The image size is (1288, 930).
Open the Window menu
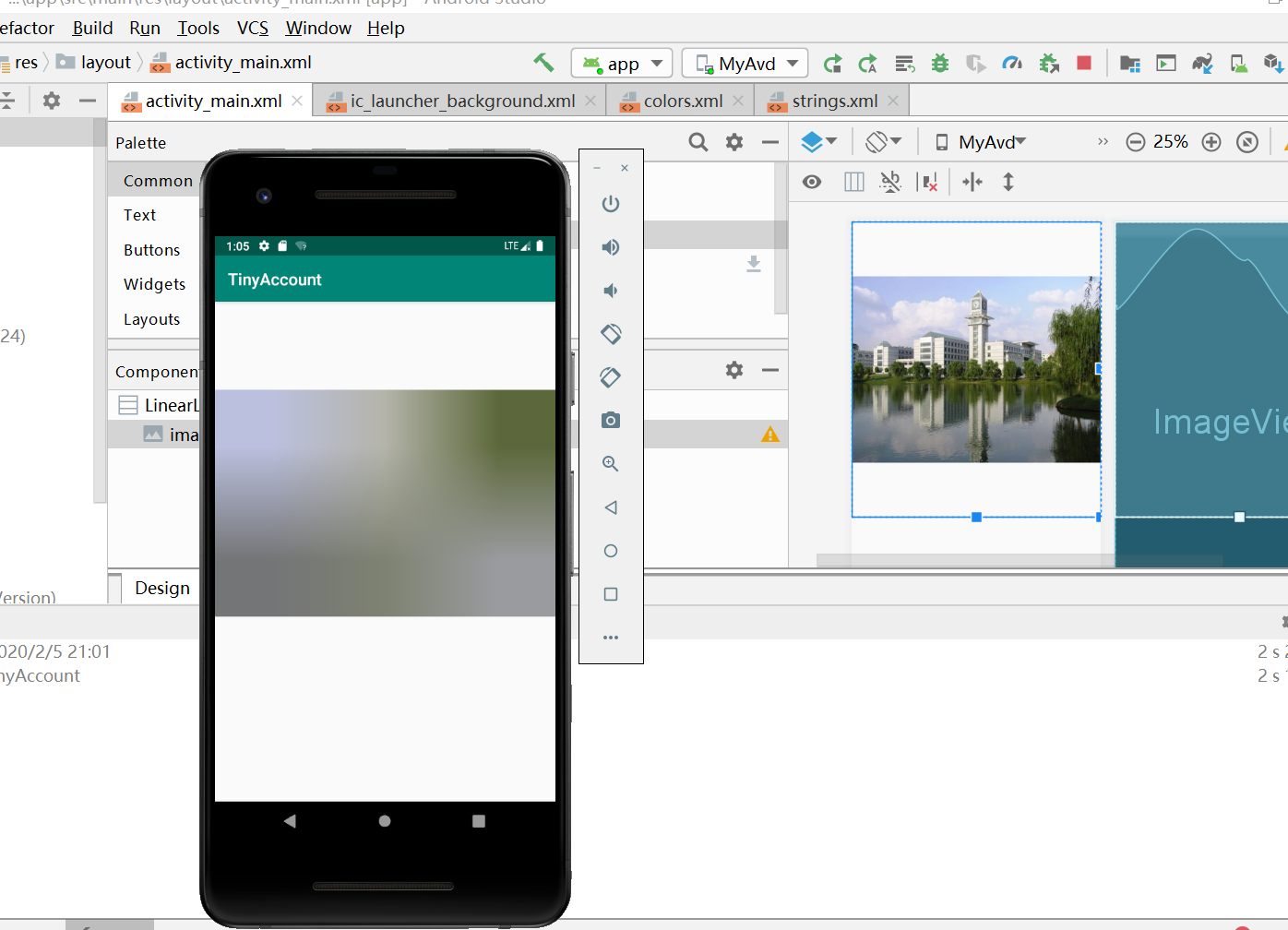[318, 28]
